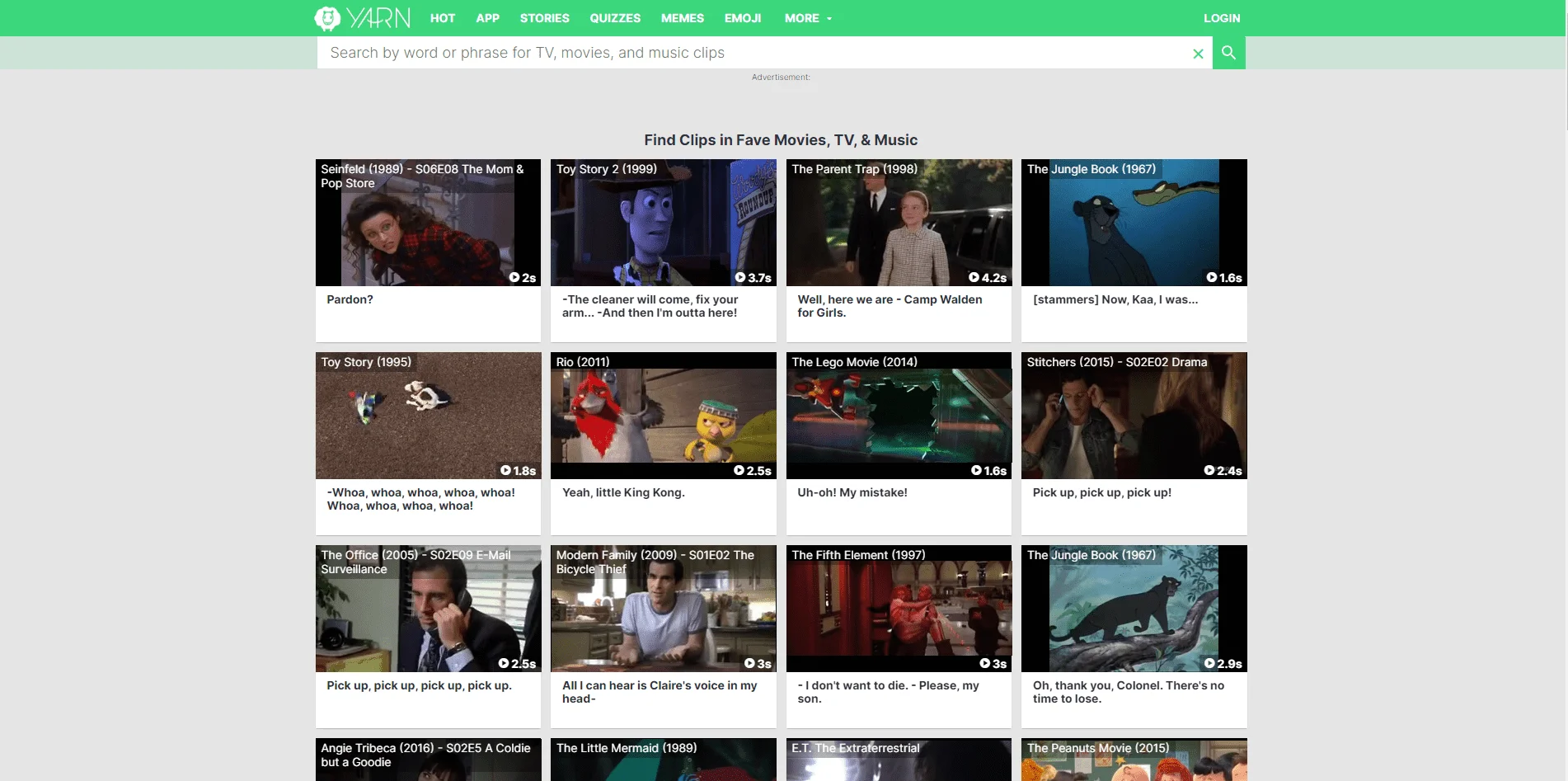Click "Pick up, pick up, pick up!" Stitchers caption
The width and height of the screenshot is (1568, 781).
pyautogui.click(x=1102, y=492)
